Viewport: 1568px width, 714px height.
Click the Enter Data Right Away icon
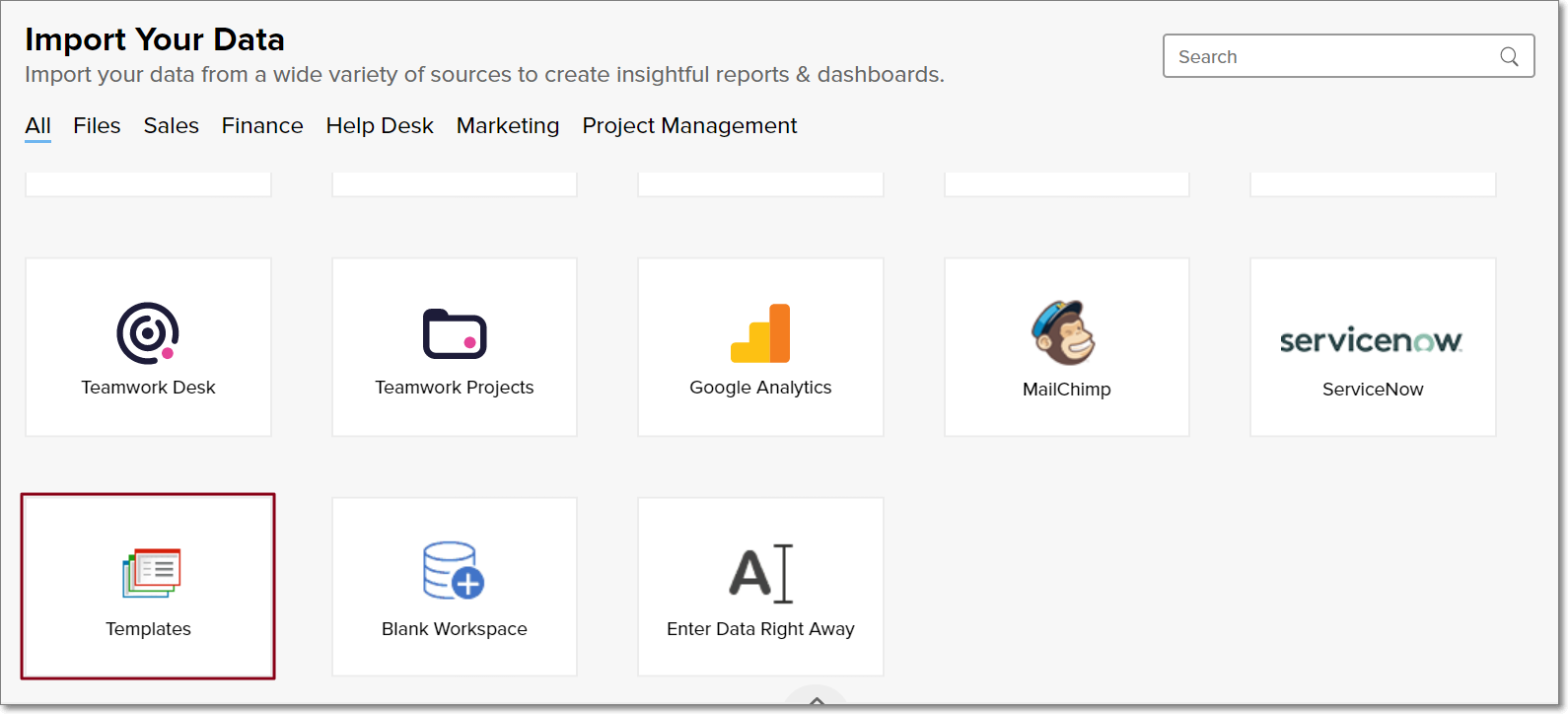760,573
